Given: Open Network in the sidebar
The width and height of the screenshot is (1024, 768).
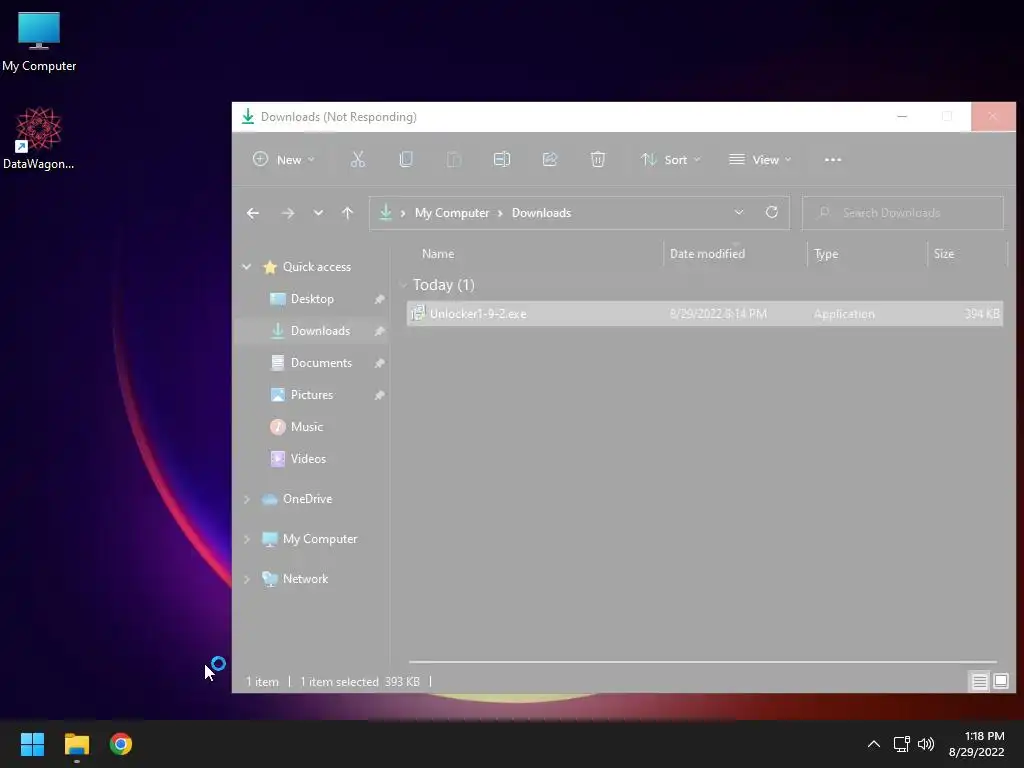Looking at the screenshot, I should [305, 579].
